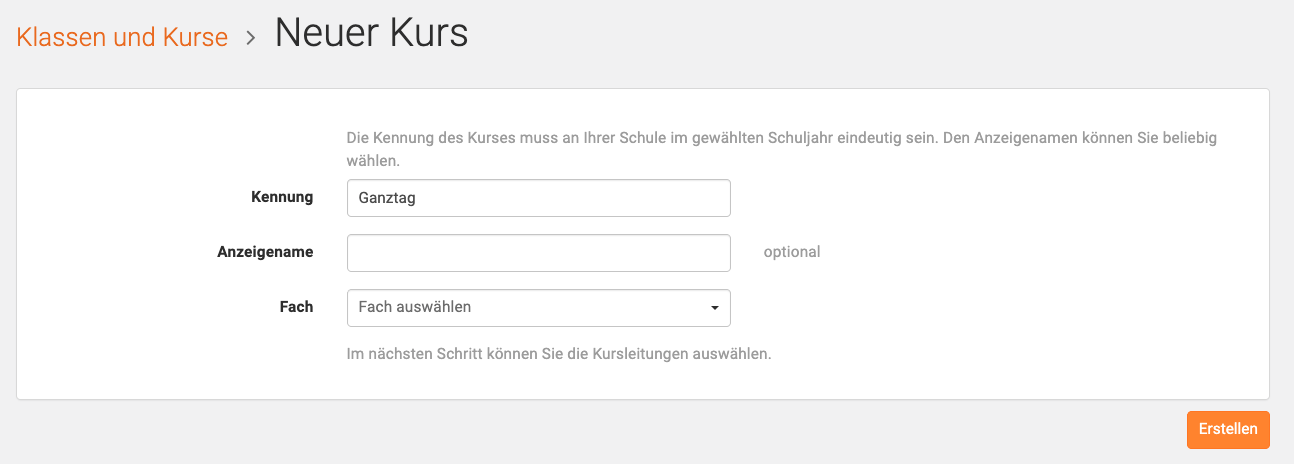Click the orange Erstellen button
The height and width of the screenshot is (464, 1294).
pos(1228,429)
